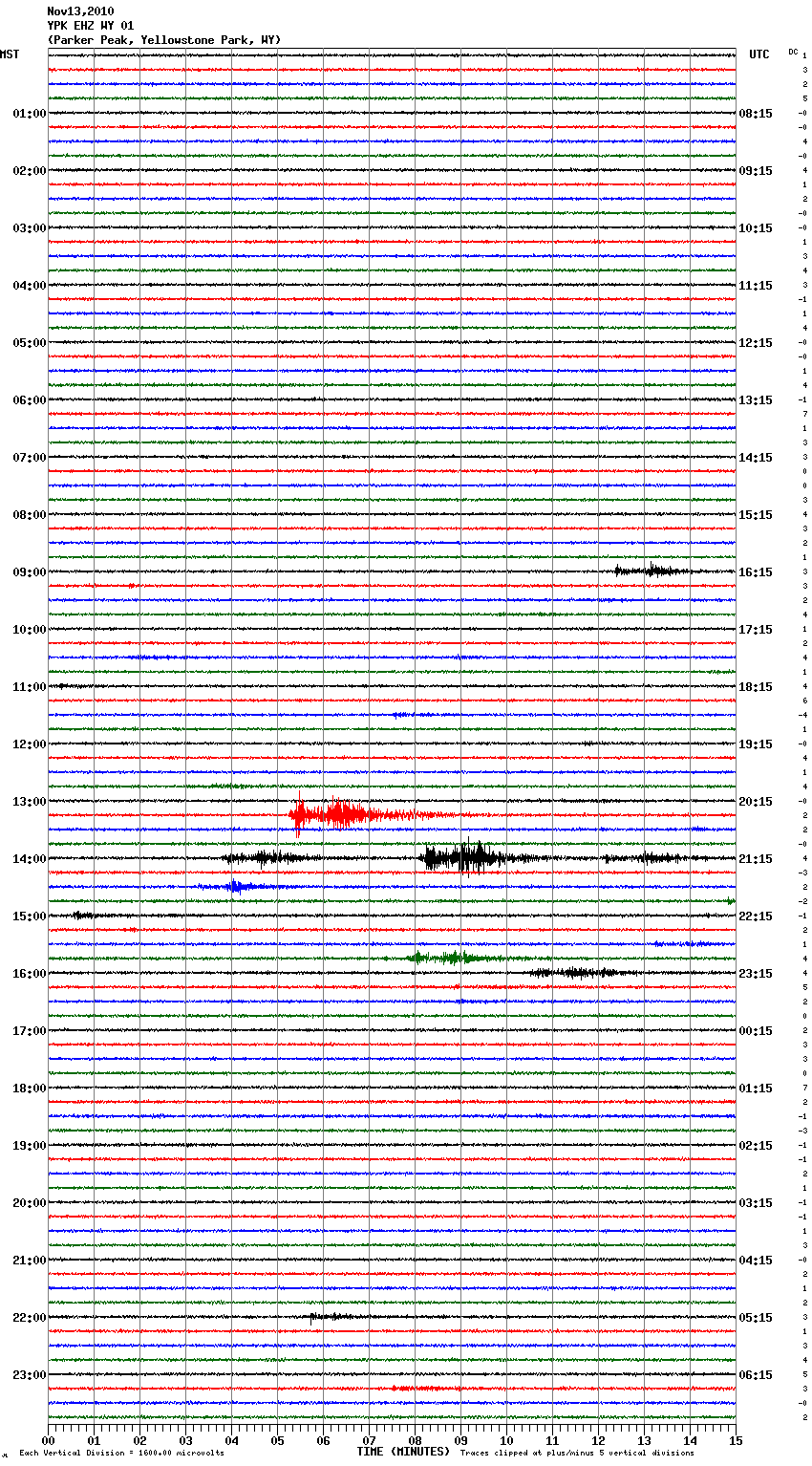
Task: Click the minute "00" tick on the time axis
Action: 49,1440
